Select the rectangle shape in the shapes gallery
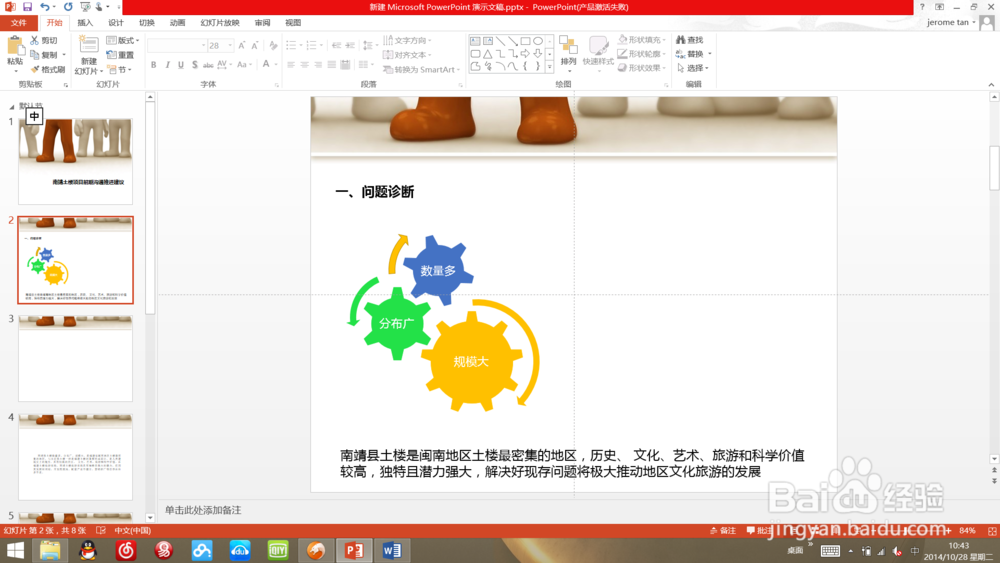 (526, 41)
